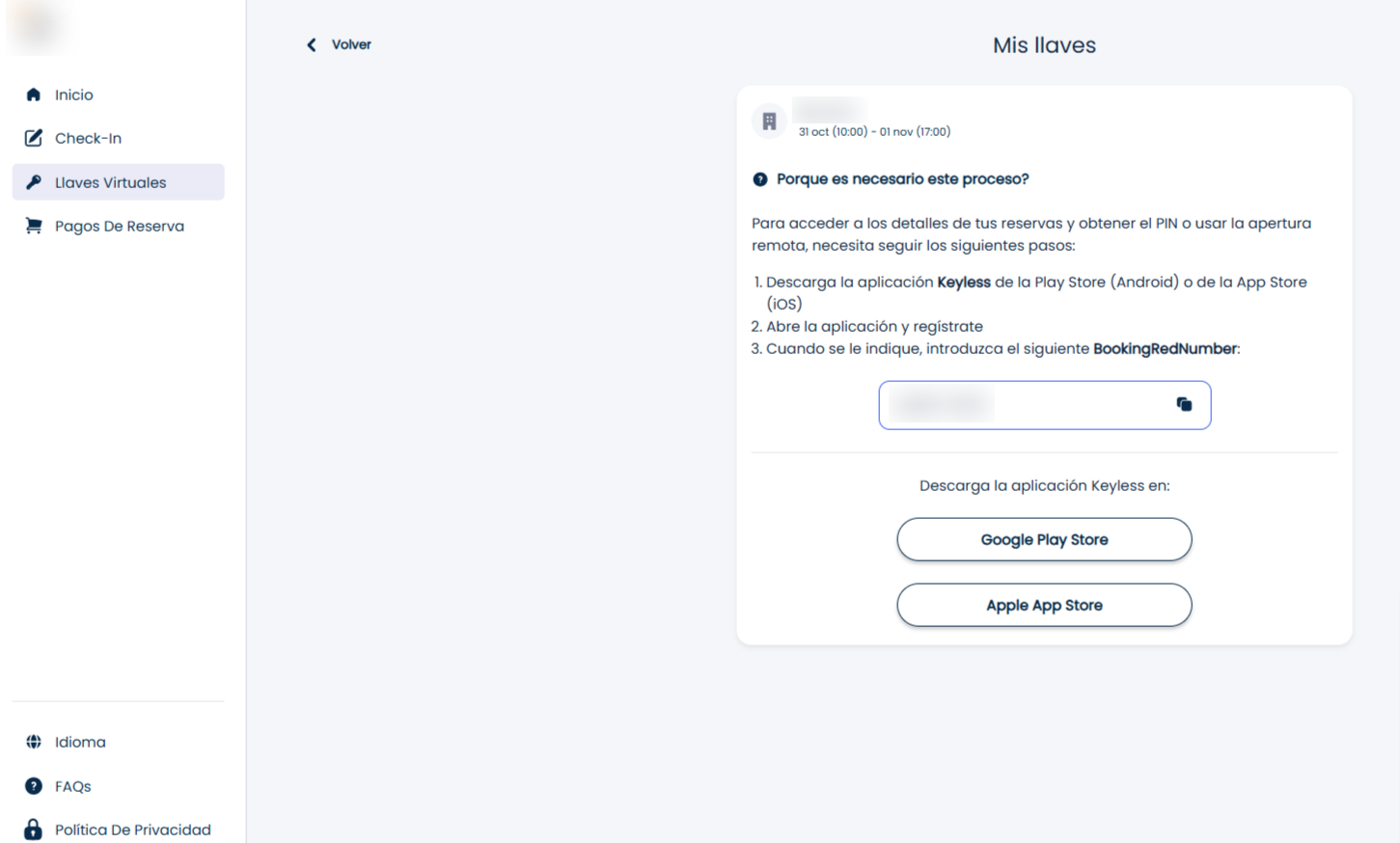Go to Pagos De Reserva section
This screenshot has height=843, width=1400.
pos(120,226)
